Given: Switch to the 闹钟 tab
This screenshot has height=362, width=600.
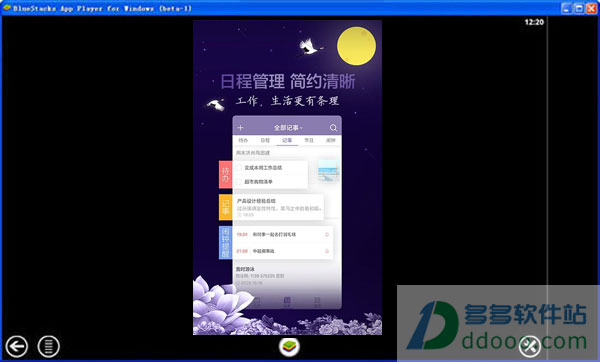Looking at the screenshot, I should click(x=331, y=140).
